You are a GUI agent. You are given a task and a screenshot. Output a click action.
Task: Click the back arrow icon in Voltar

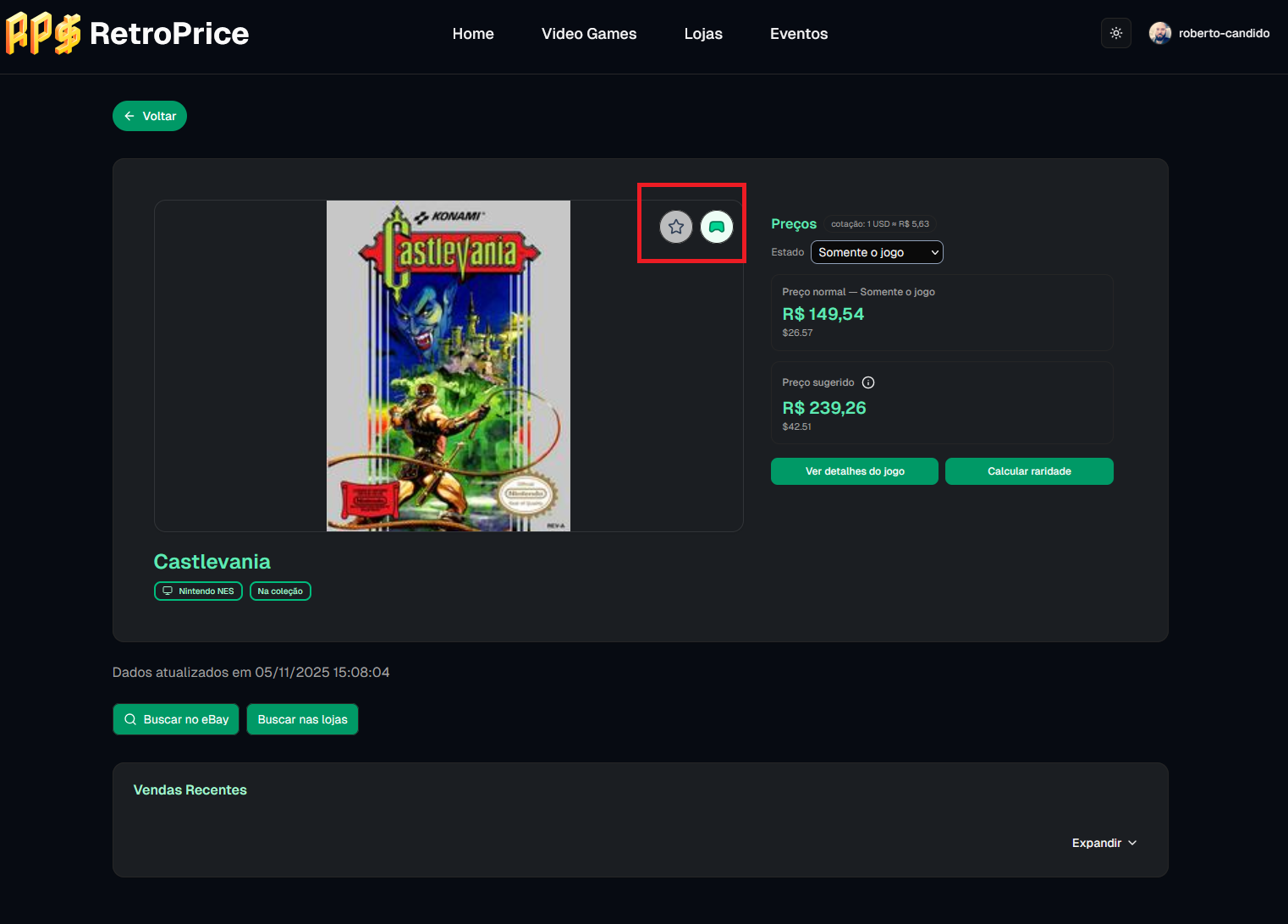tap(129, 116)
